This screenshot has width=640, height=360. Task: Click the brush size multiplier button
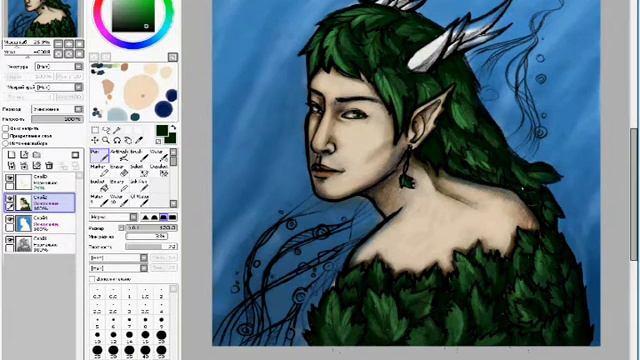pos(121,228)
